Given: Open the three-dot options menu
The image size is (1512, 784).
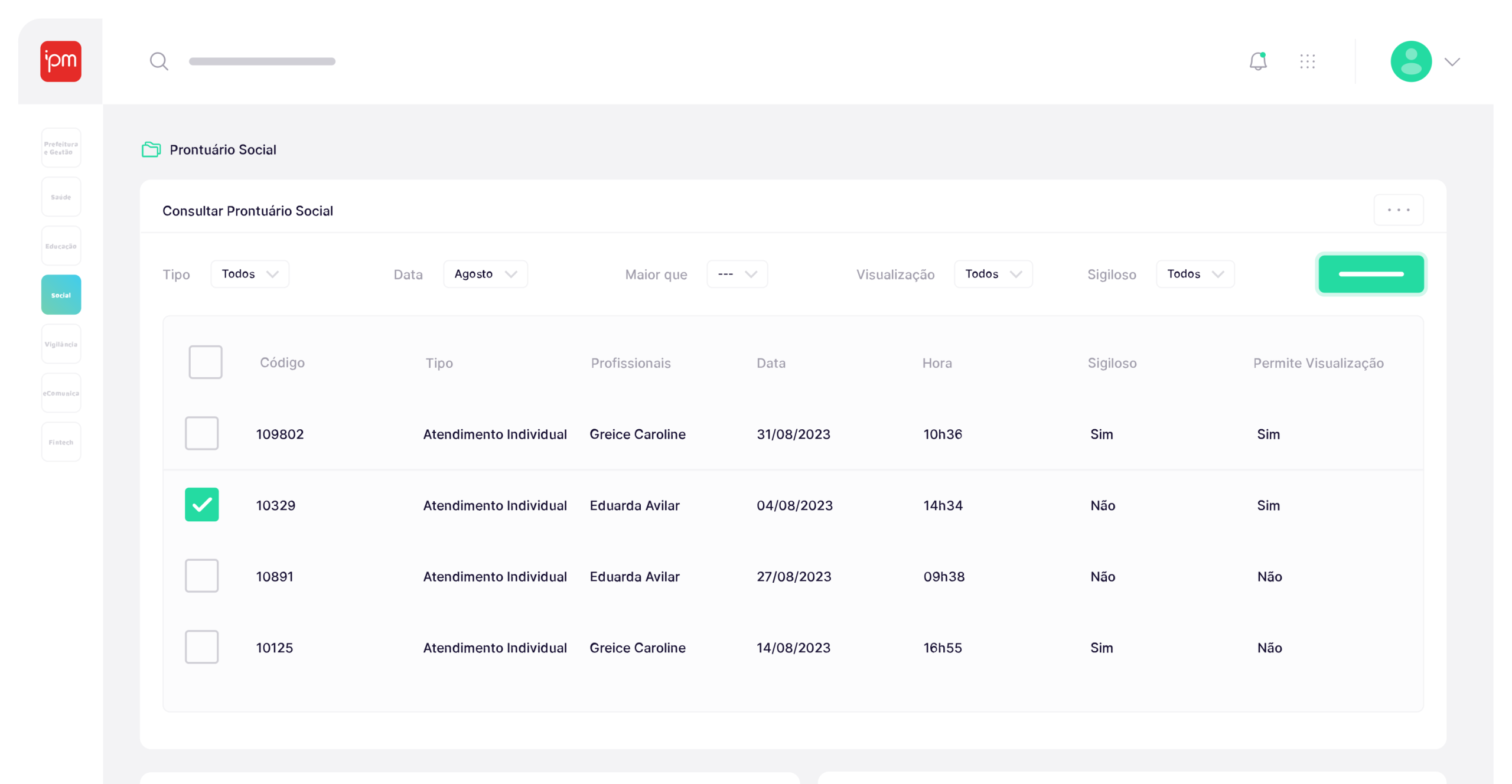Looking at the screenshot, I should coord(1399,210).
